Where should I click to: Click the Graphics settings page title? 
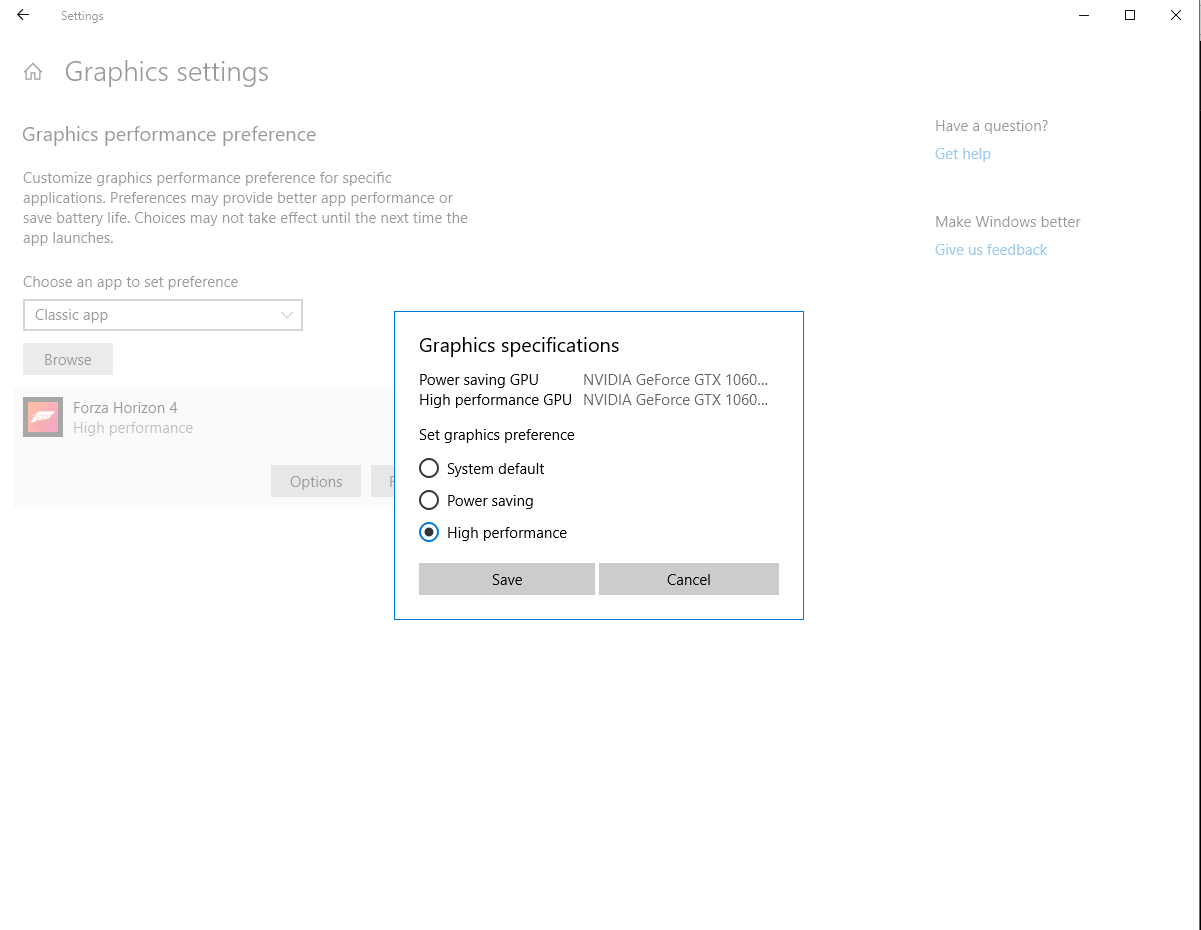(x=167, y=72)
